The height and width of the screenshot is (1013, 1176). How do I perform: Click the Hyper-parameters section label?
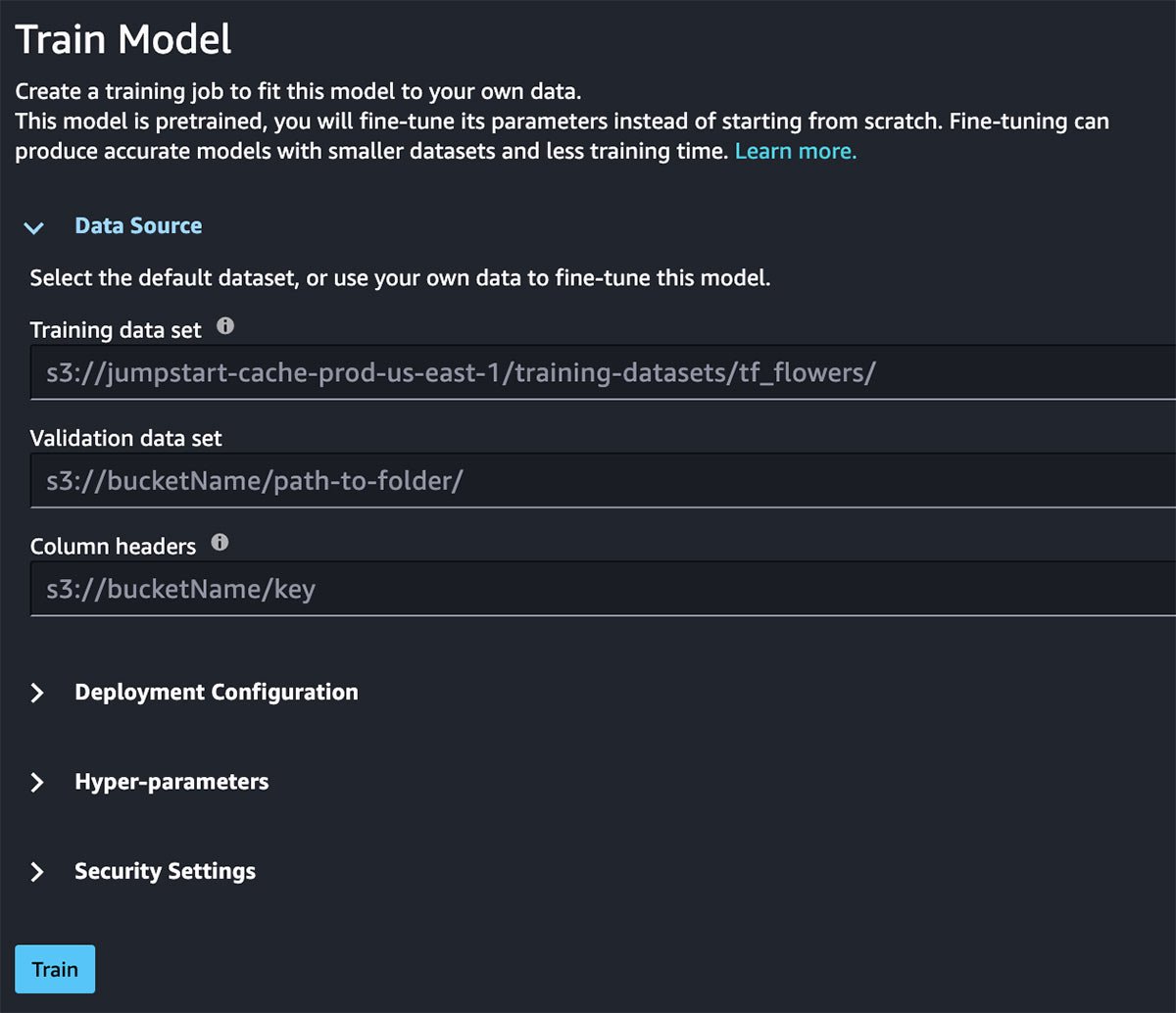click(171, 782)
